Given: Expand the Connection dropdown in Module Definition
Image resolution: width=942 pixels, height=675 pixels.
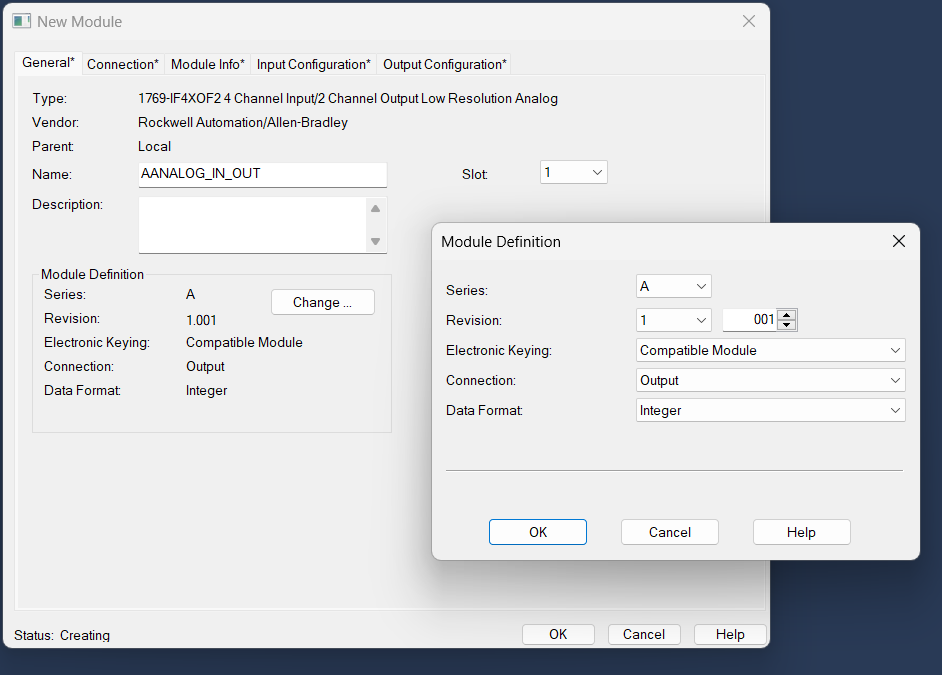Looking at the screenshot, I should click(x=770, y=380).
